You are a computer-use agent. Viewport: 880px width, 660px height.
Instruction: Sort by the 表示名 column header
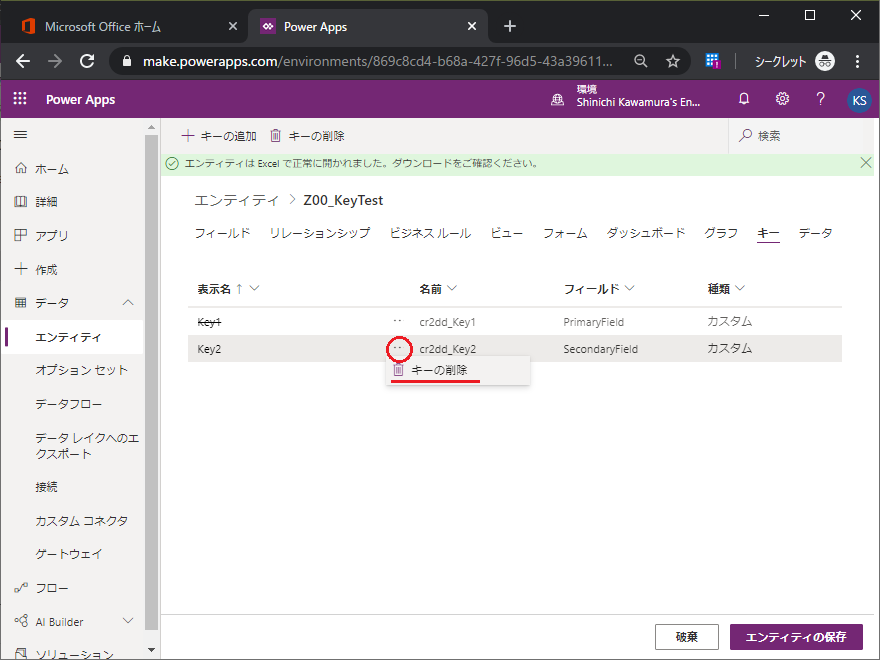(x=214, y=289)
